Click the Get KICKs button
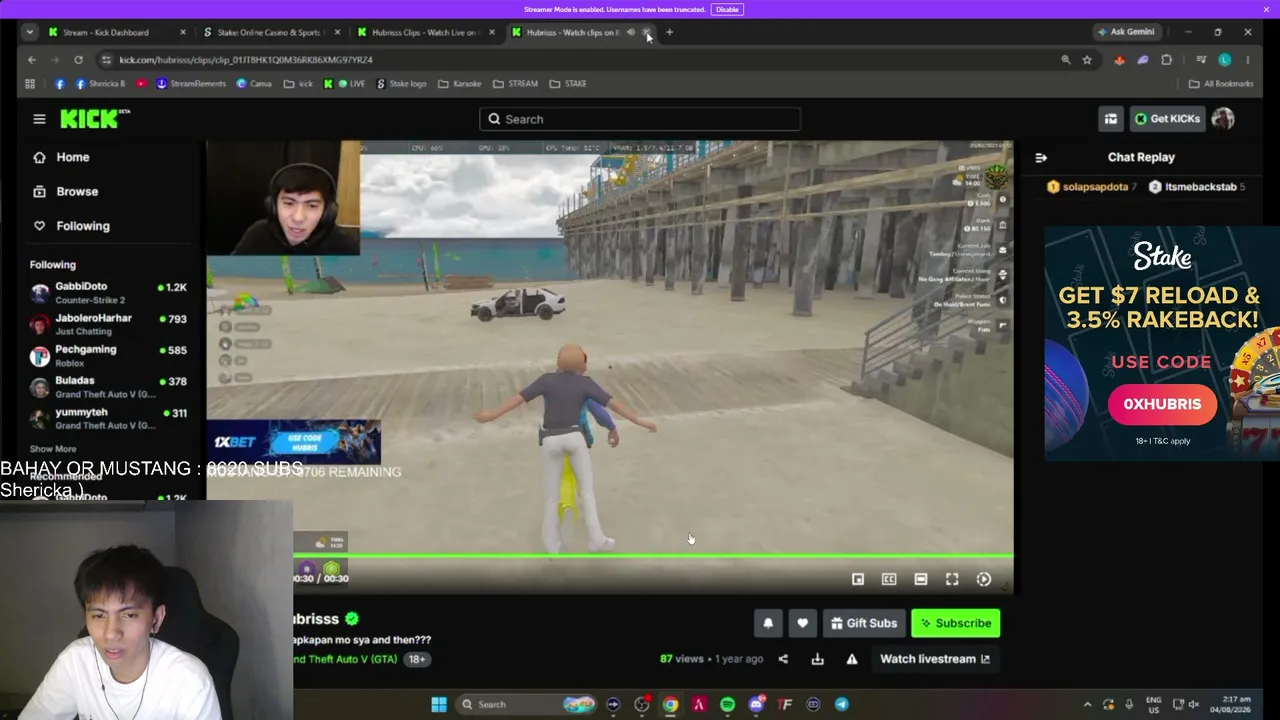This screenshot has height=720, width=1280. click(1166, 119)
